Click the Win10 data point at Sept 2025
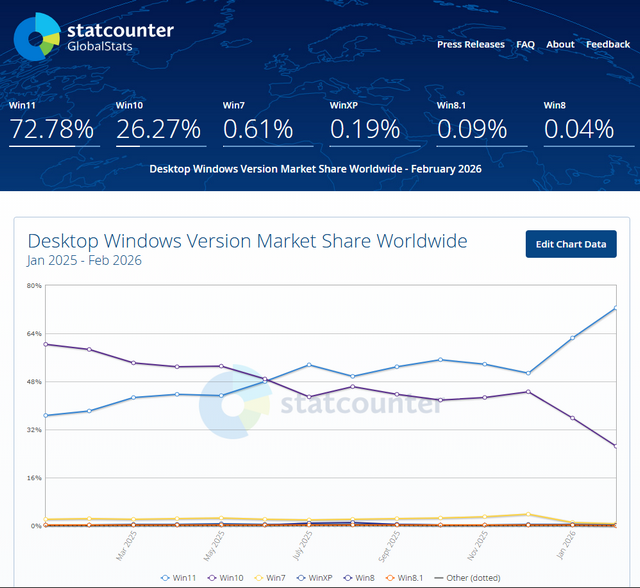 pos(397,394)
